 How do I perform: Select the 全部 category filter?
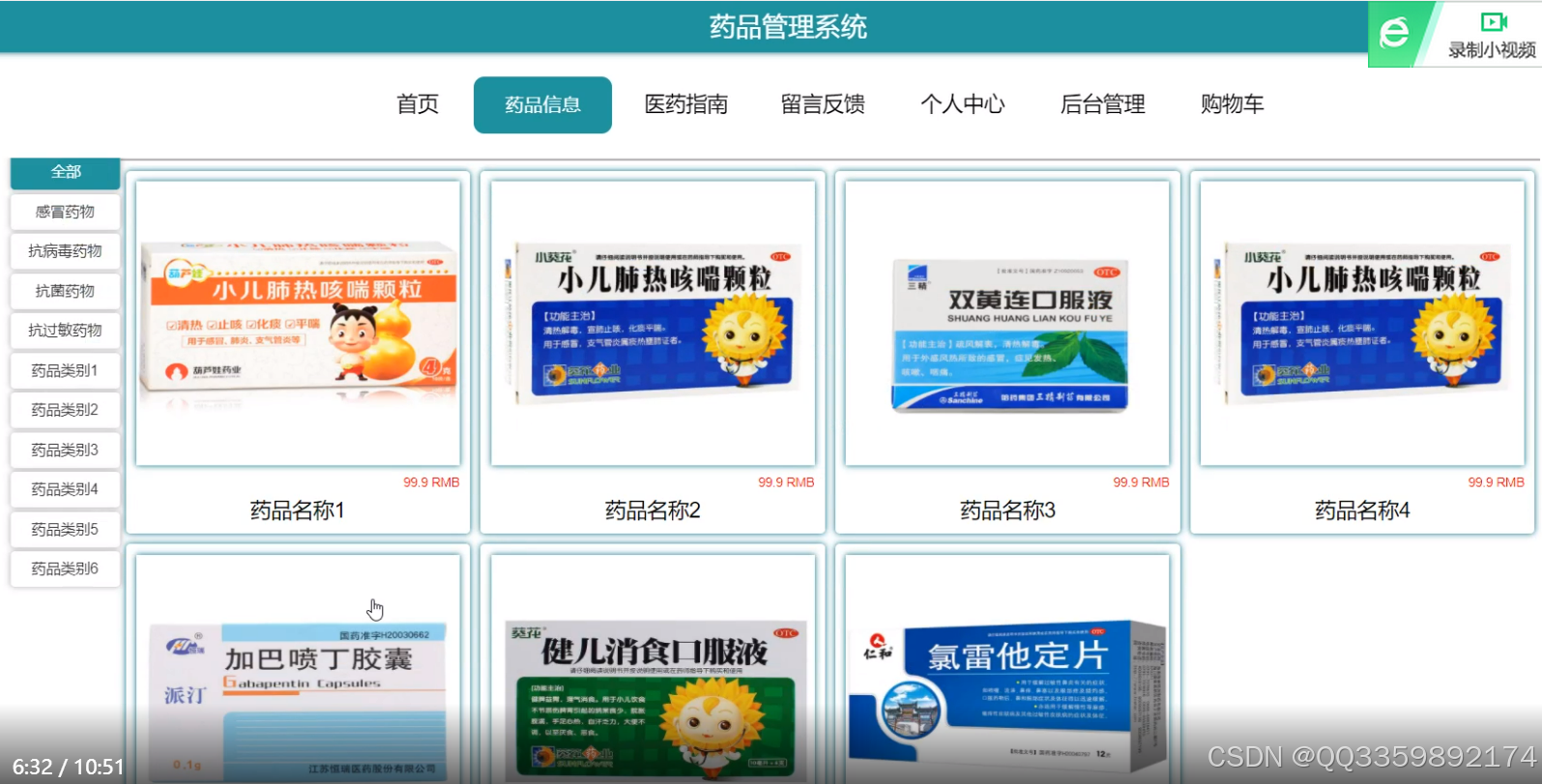point(66,172)
